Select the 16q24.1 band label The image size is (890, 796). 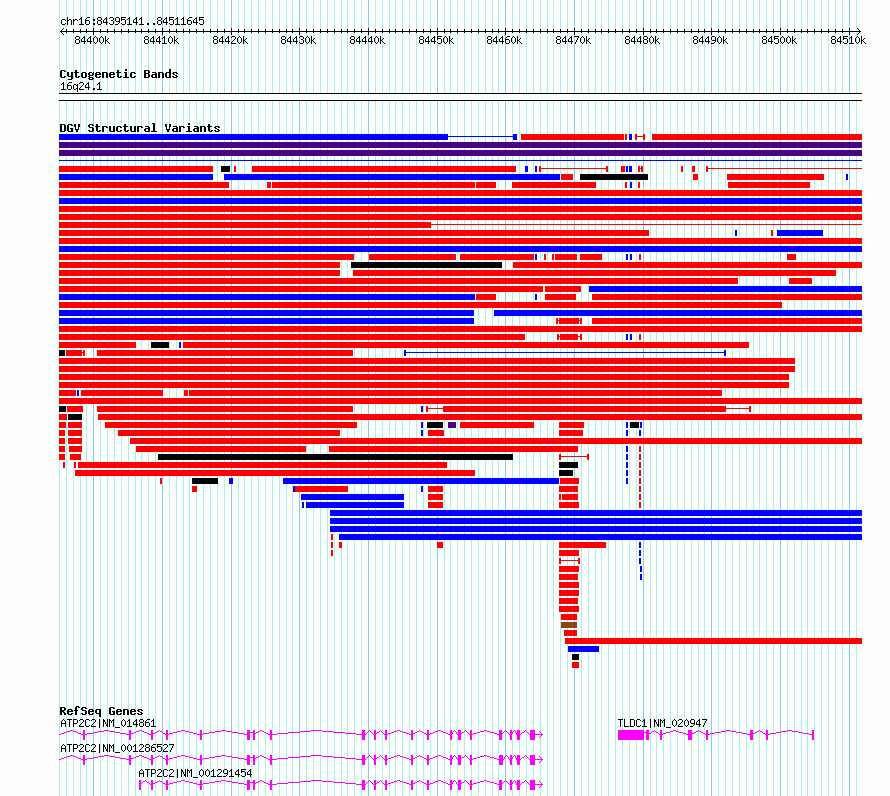81,86
